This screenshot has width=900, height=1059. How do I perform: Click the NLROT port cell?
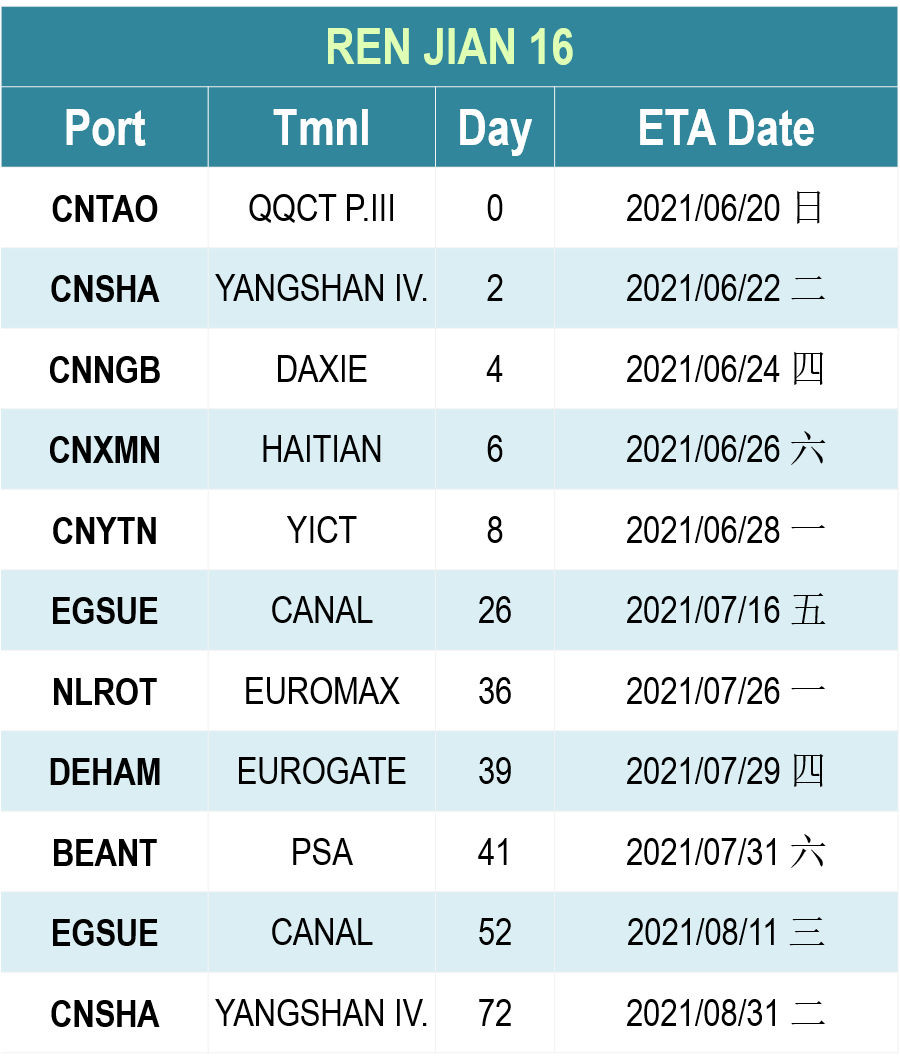click(105, 691)
